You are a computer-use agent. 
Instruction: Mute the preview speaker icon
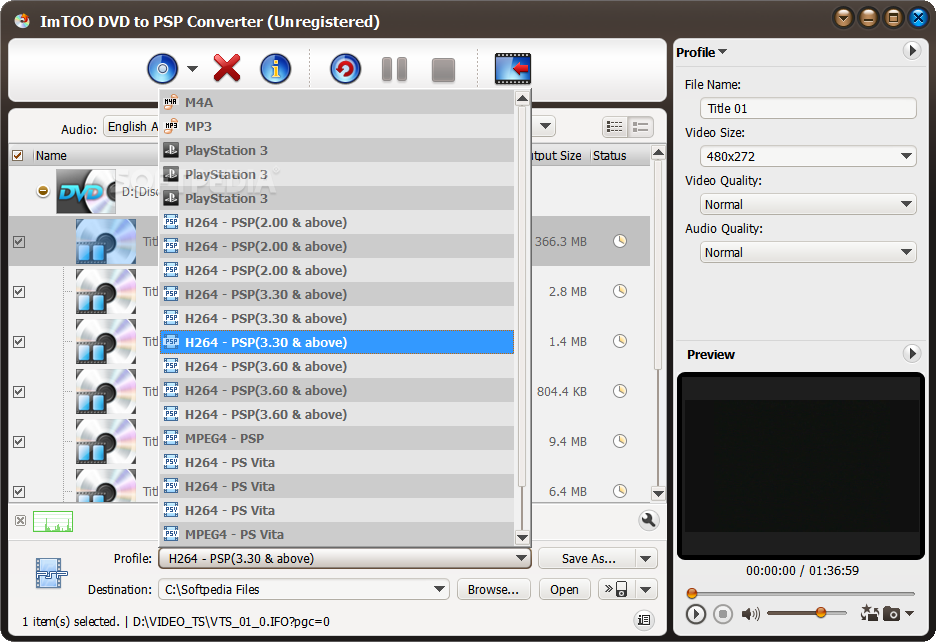point(750,614)
